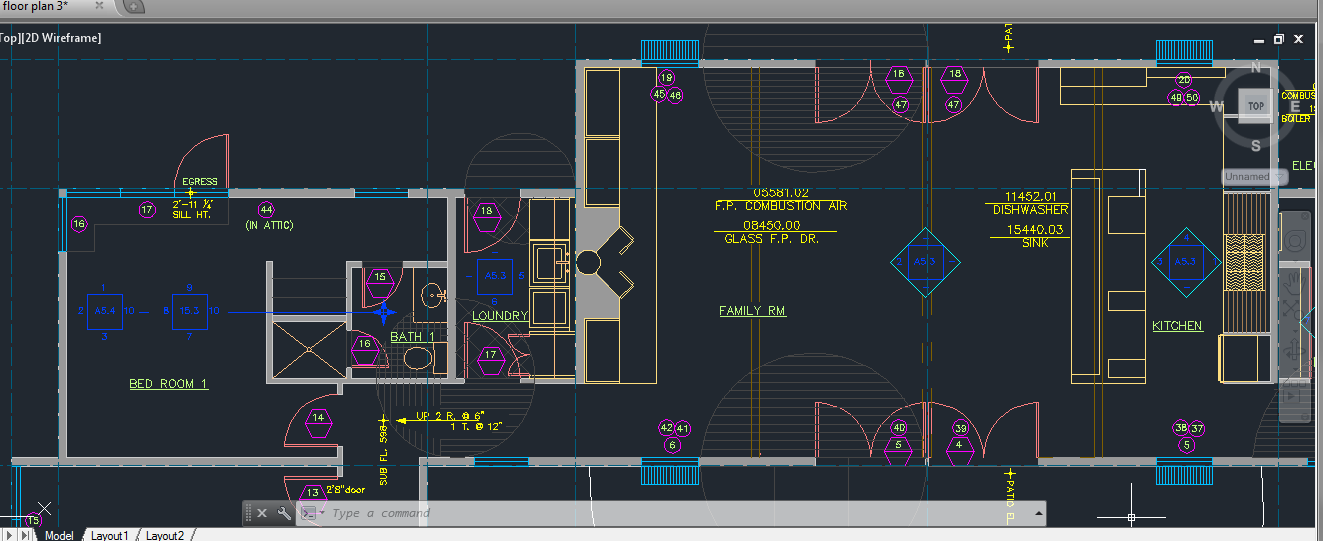This screenshot has width=1323, height=541.
Task: Click the Top view control label
Action: [x=10, y=38]
